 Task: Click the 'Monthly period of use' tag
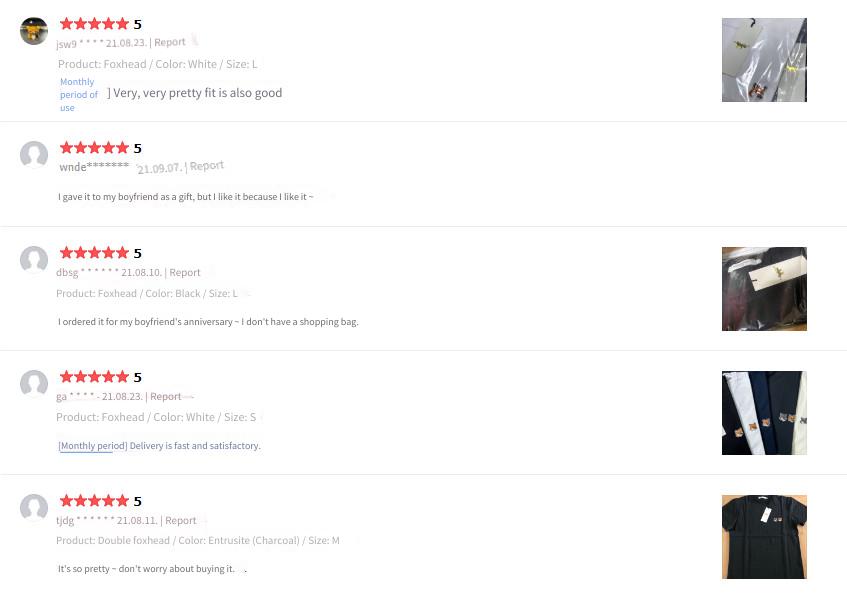click(x=79, y=95)
